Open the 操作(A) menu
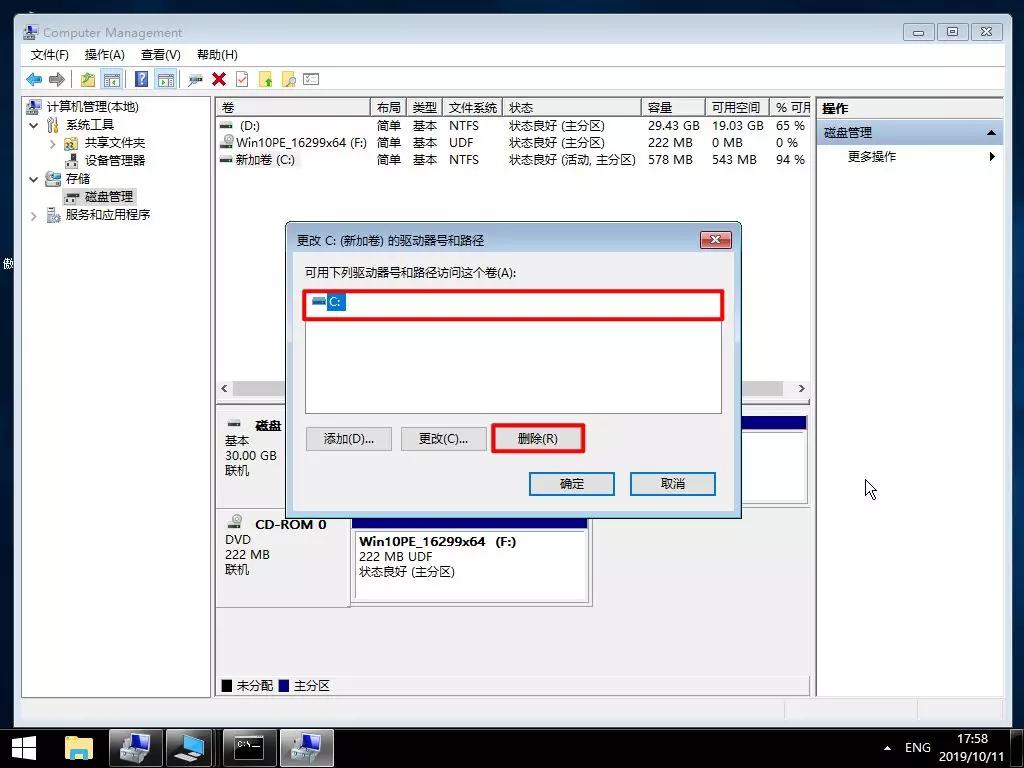 click(x=104, y=55)
